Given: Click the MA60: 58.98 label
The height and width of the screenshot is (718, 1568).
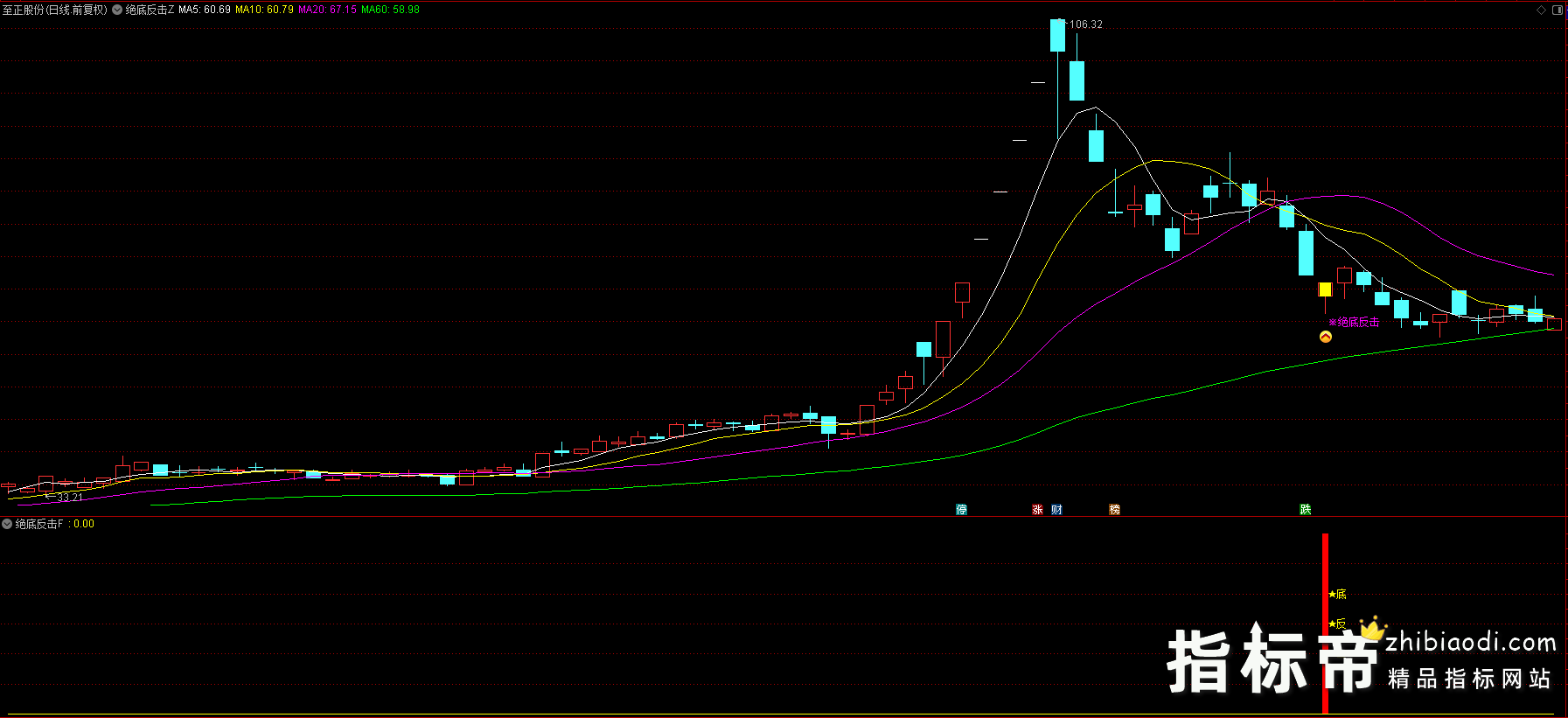Looking at the screenshot, I should 390,10.
